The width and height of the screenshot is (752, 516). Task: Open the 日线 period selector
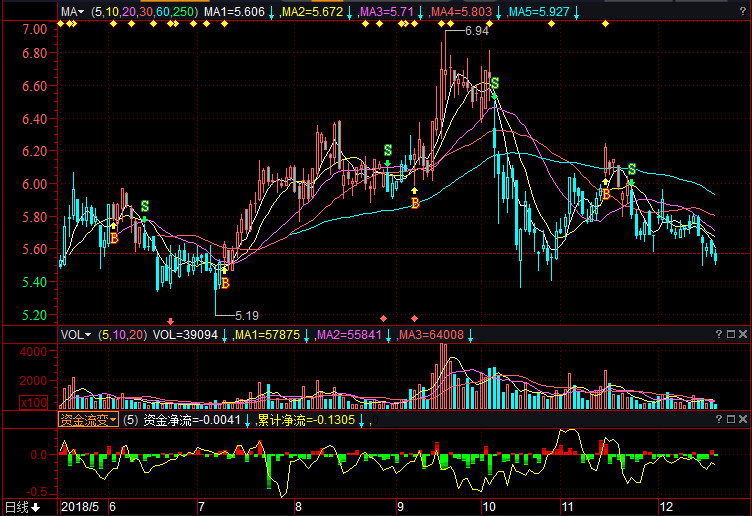(22, 507)
